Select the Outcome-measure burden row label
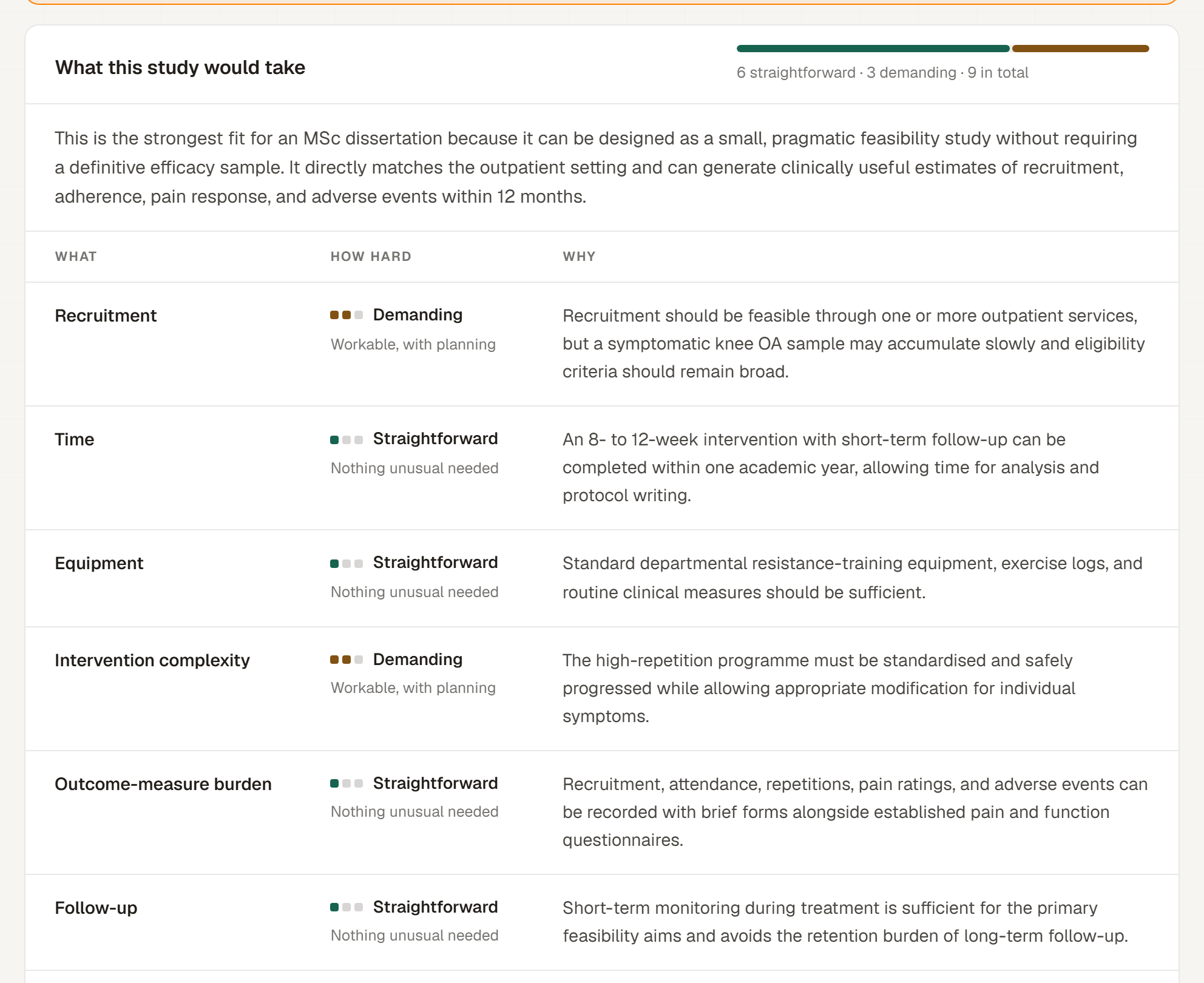 pyautogui.click(x=163, y=784)
